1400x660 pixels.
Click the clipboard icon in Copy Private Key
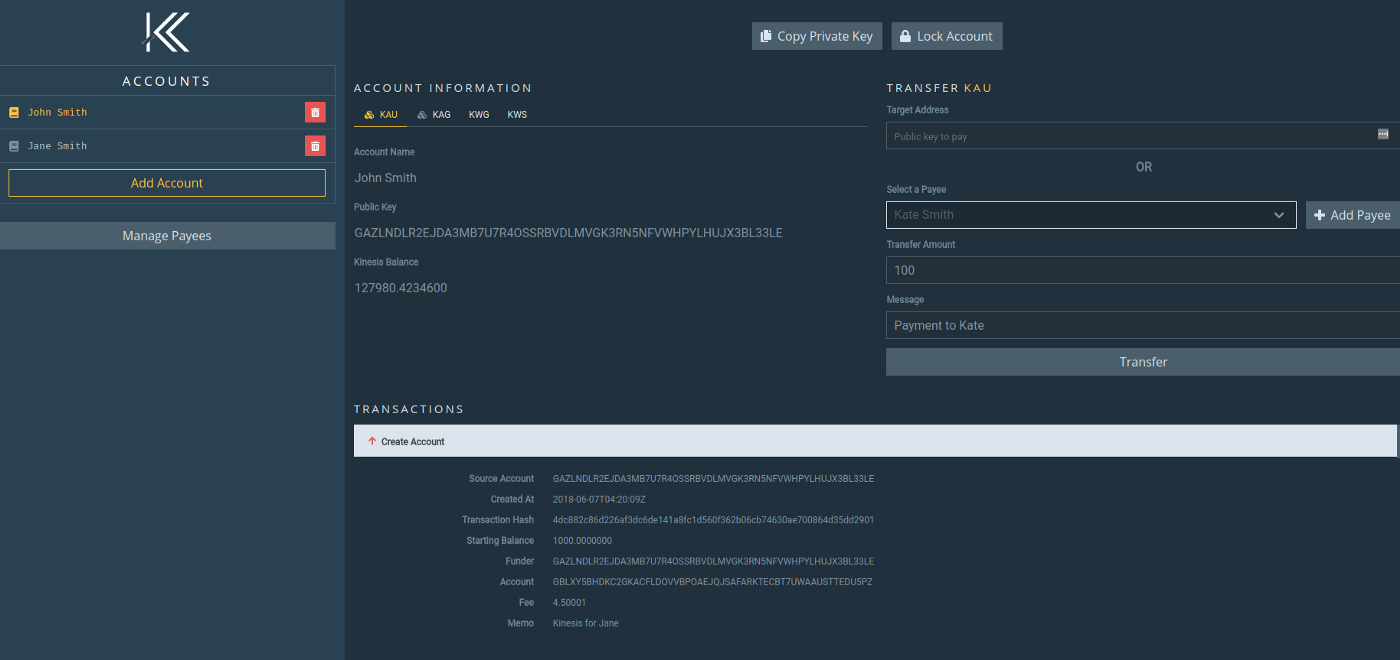click(766, 36)
